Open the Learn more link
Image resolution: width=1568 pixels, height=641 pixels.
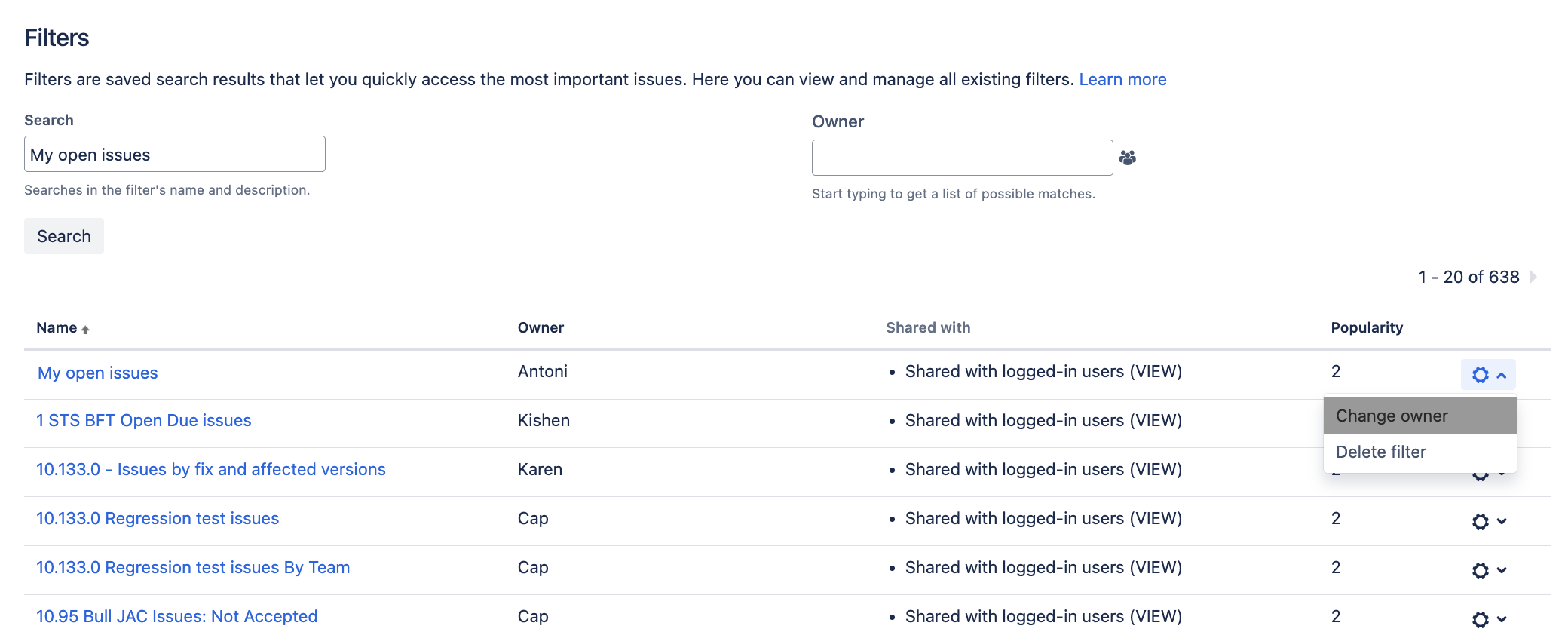pyautogui.click(x=1122, y=79)
